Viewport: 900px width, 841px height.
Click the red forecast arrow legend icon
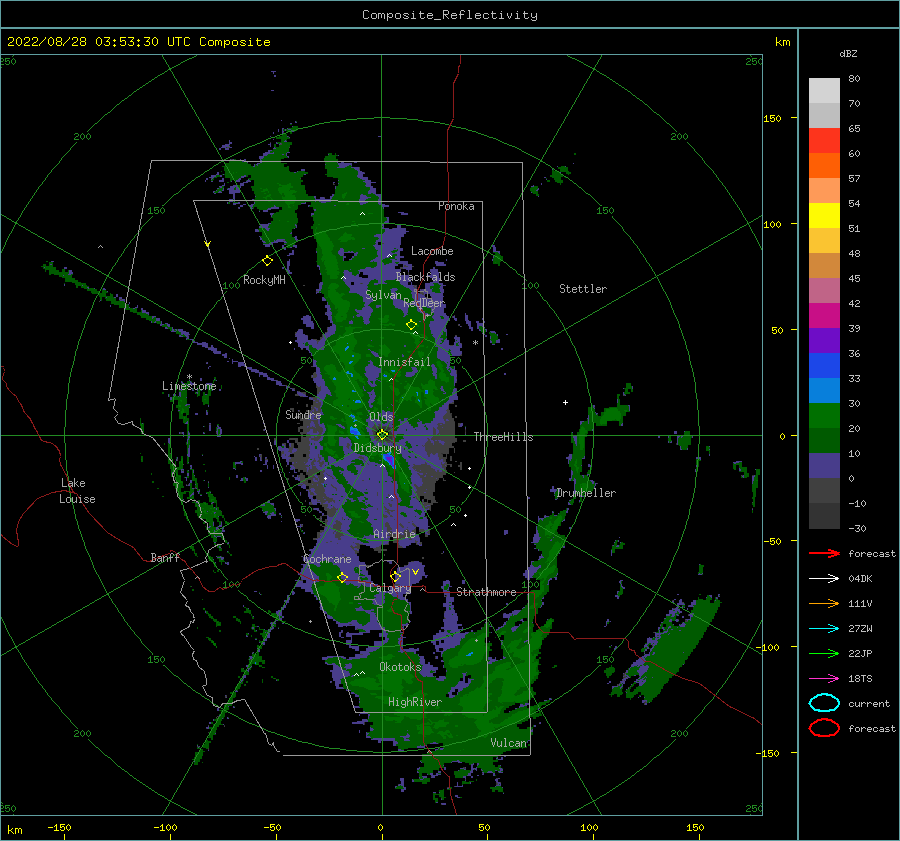pos(824,553)
